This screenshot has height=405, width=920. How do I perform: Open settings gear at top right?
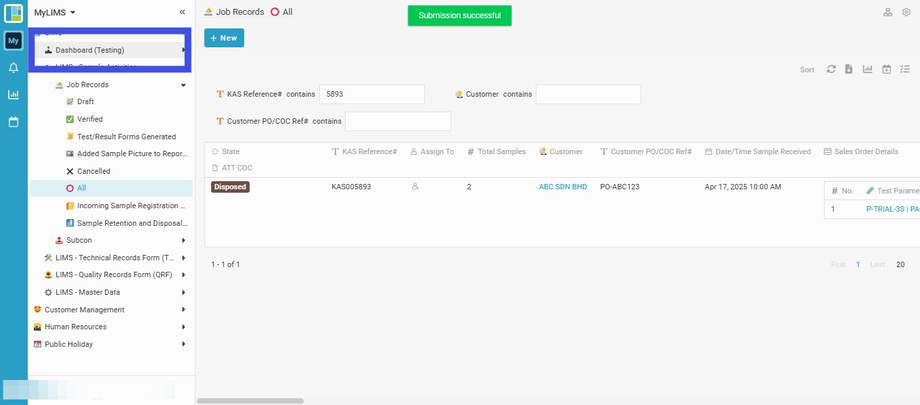906,12
